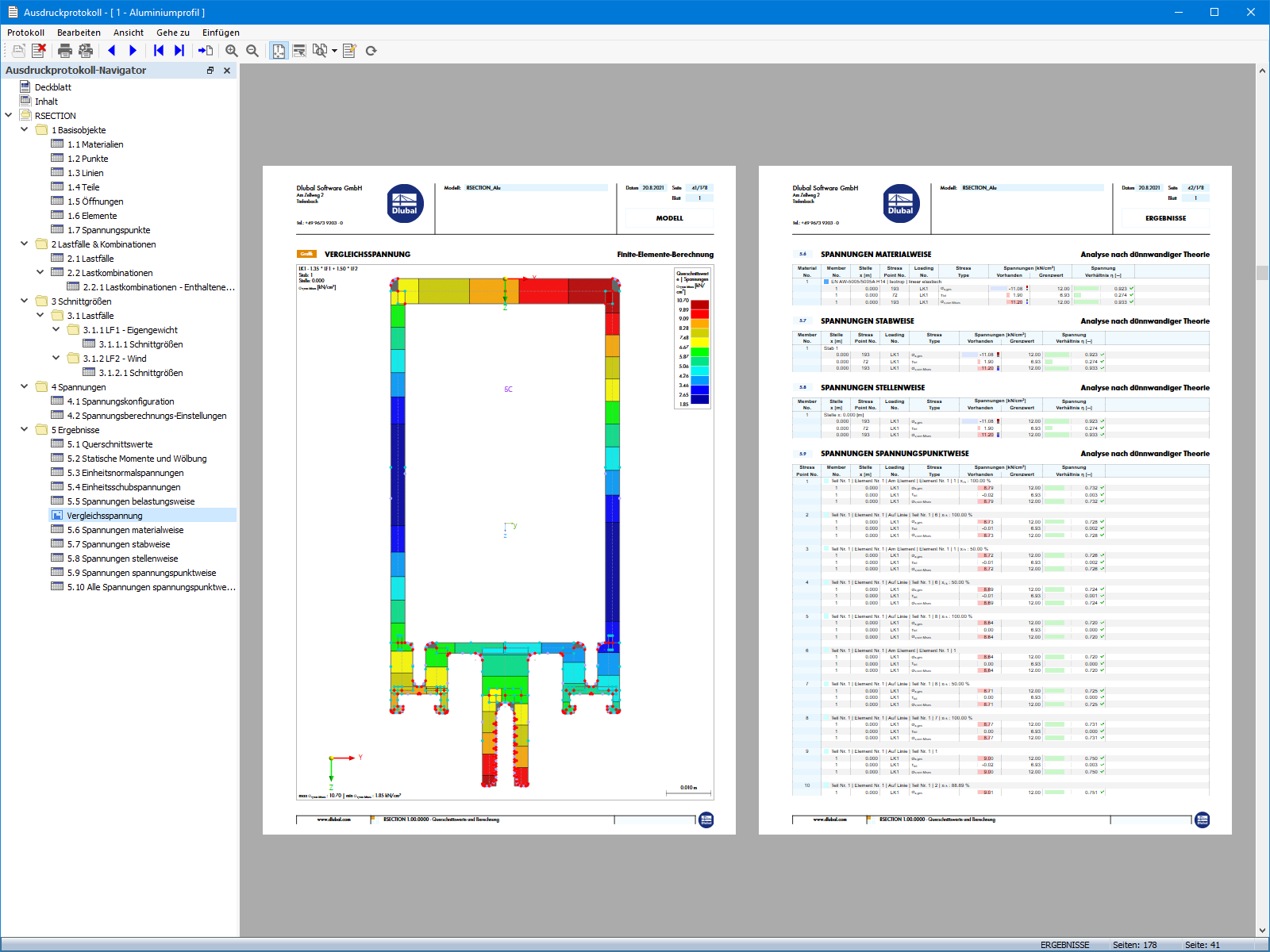This screenshot has width=1270, height=952.
Task: Click the go-to-page icon in the toolbar
Action: pos(206,51)
